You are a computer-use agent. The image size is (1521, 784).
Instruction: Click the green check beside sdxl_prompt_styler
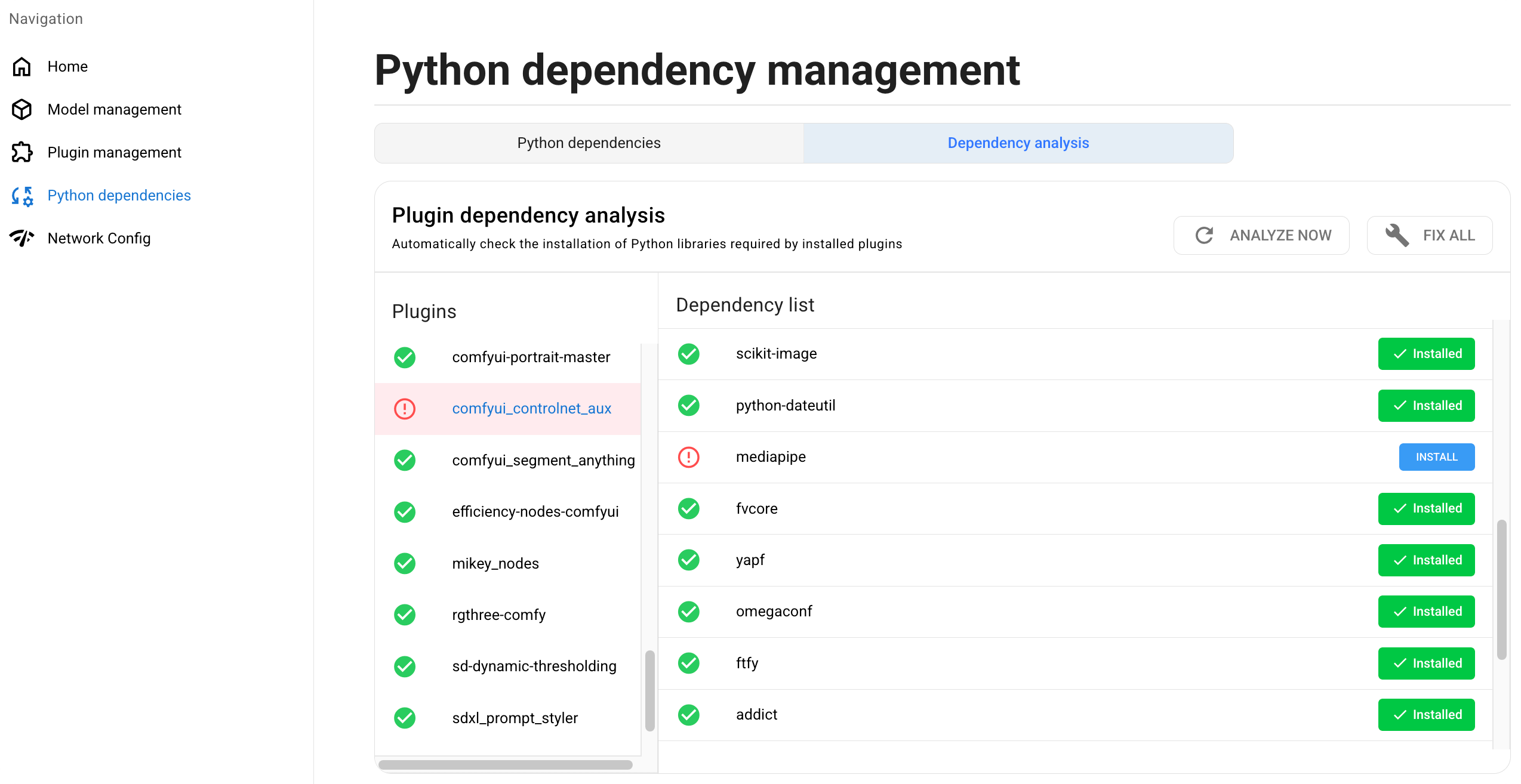[x=405, y=718]
